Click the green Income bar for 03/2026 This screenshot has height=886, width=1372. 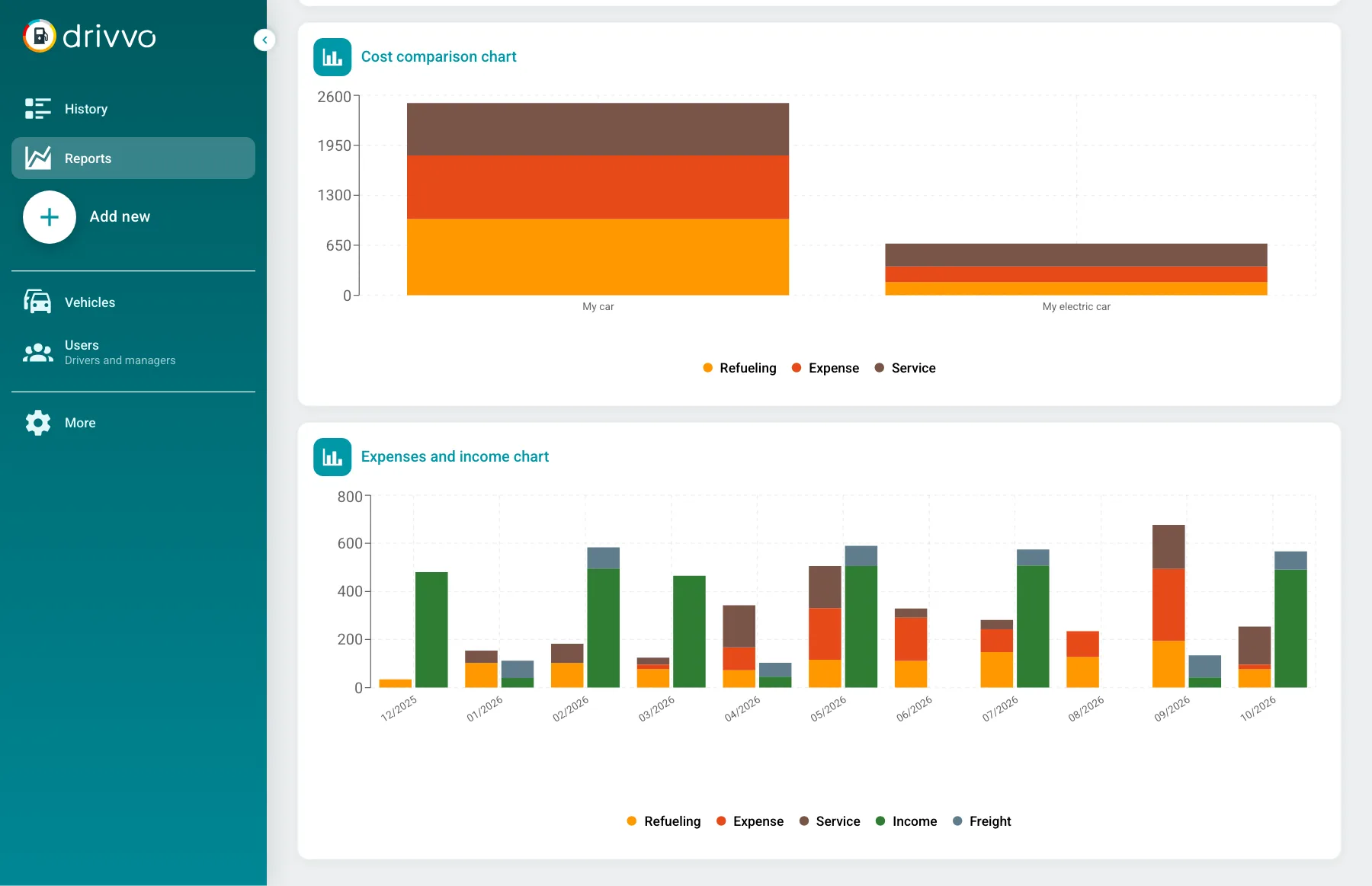tap(689, 632)
